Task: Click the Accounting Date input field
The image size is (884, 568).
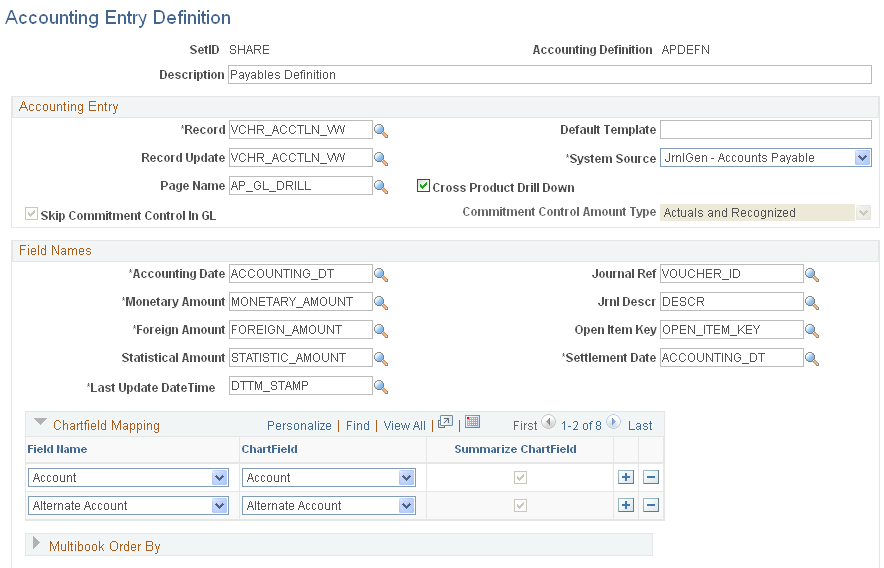Action: click(300, 274)
